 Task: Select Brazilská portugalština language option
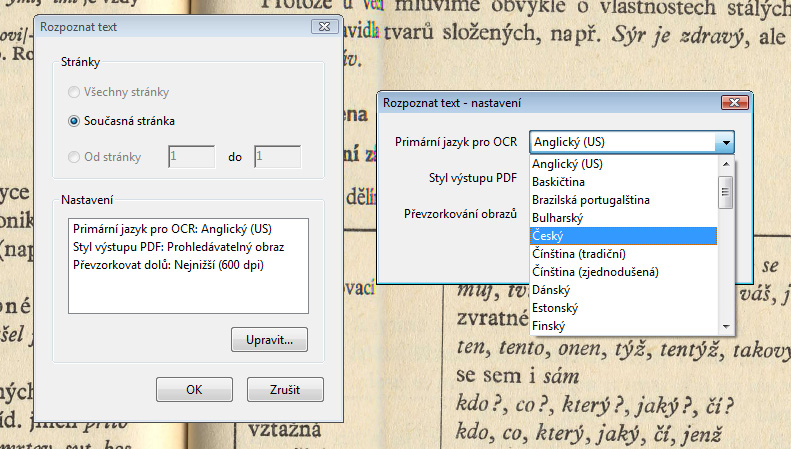(623, 200)
